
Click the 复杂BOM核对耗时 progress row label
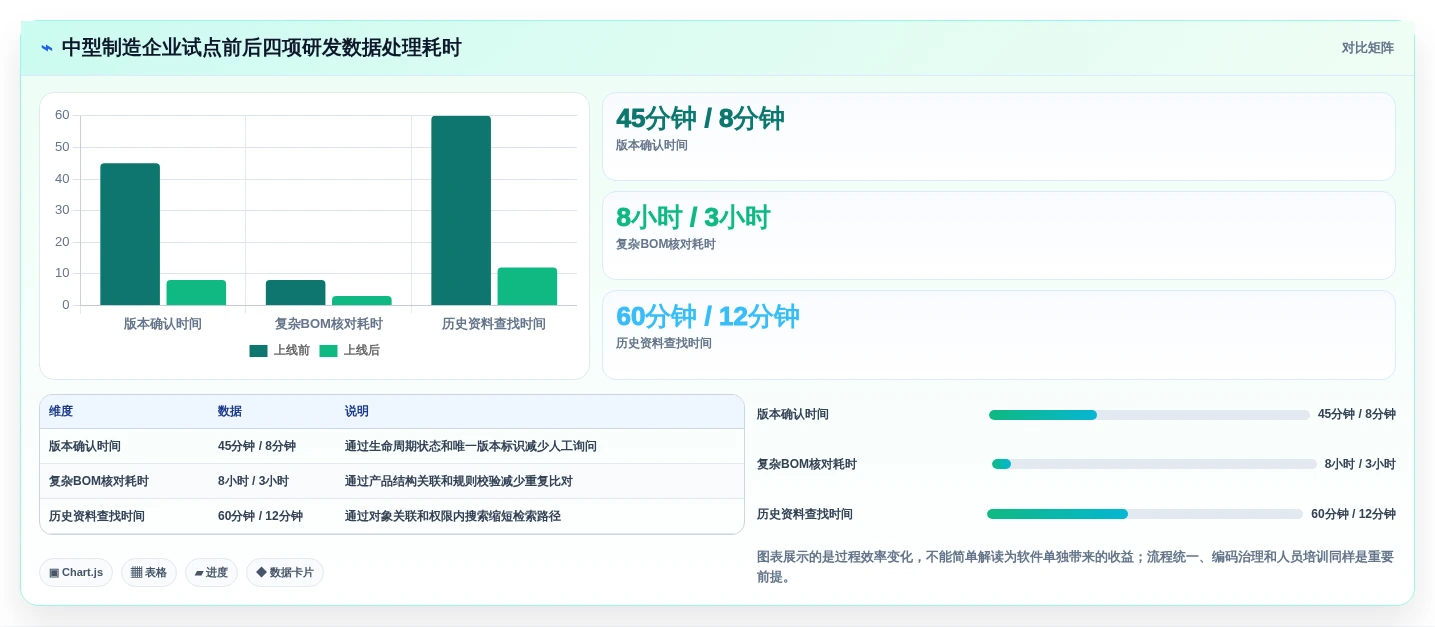(807, 464)
